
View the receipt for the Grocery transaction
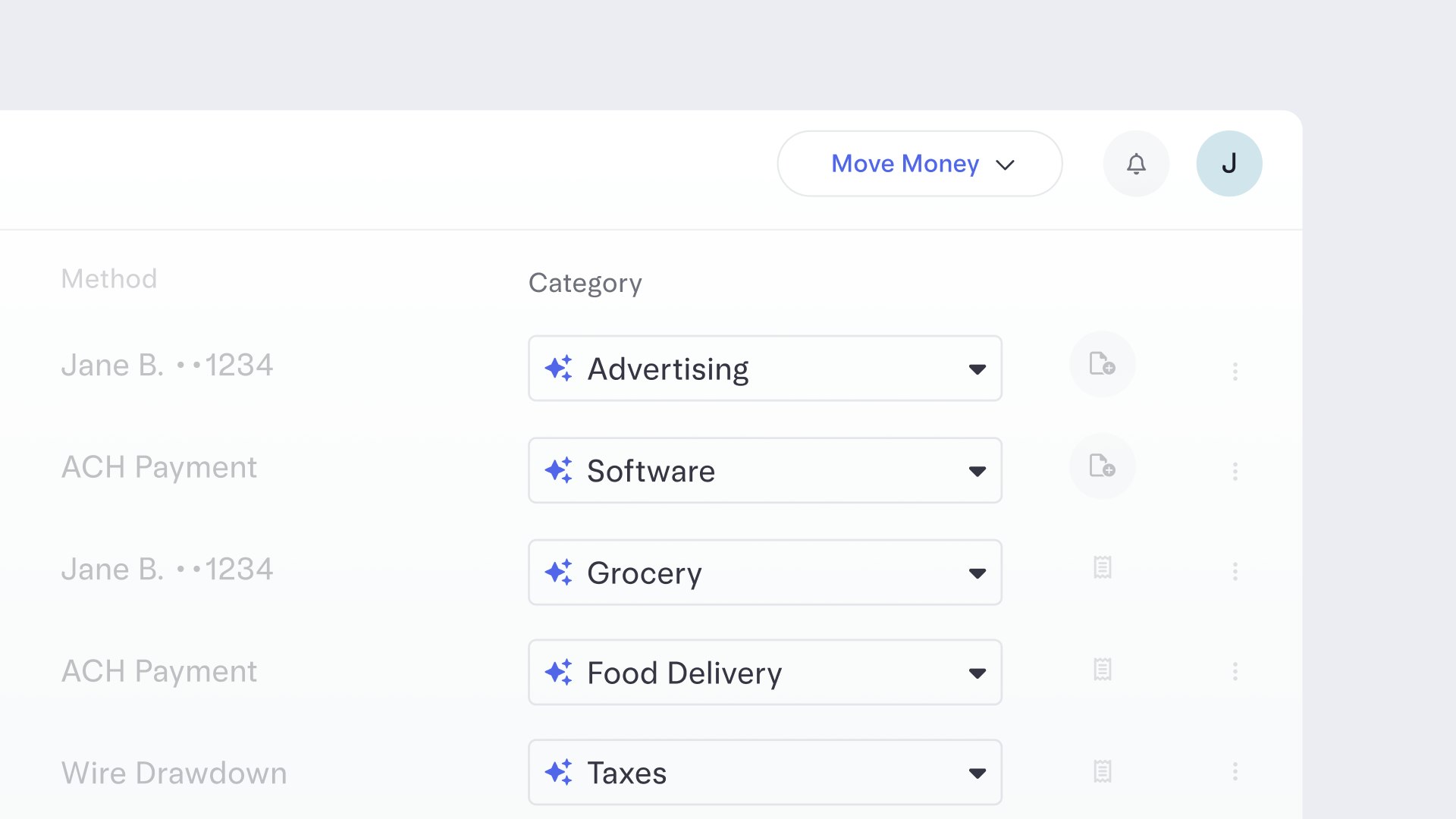pos(1102,567)
